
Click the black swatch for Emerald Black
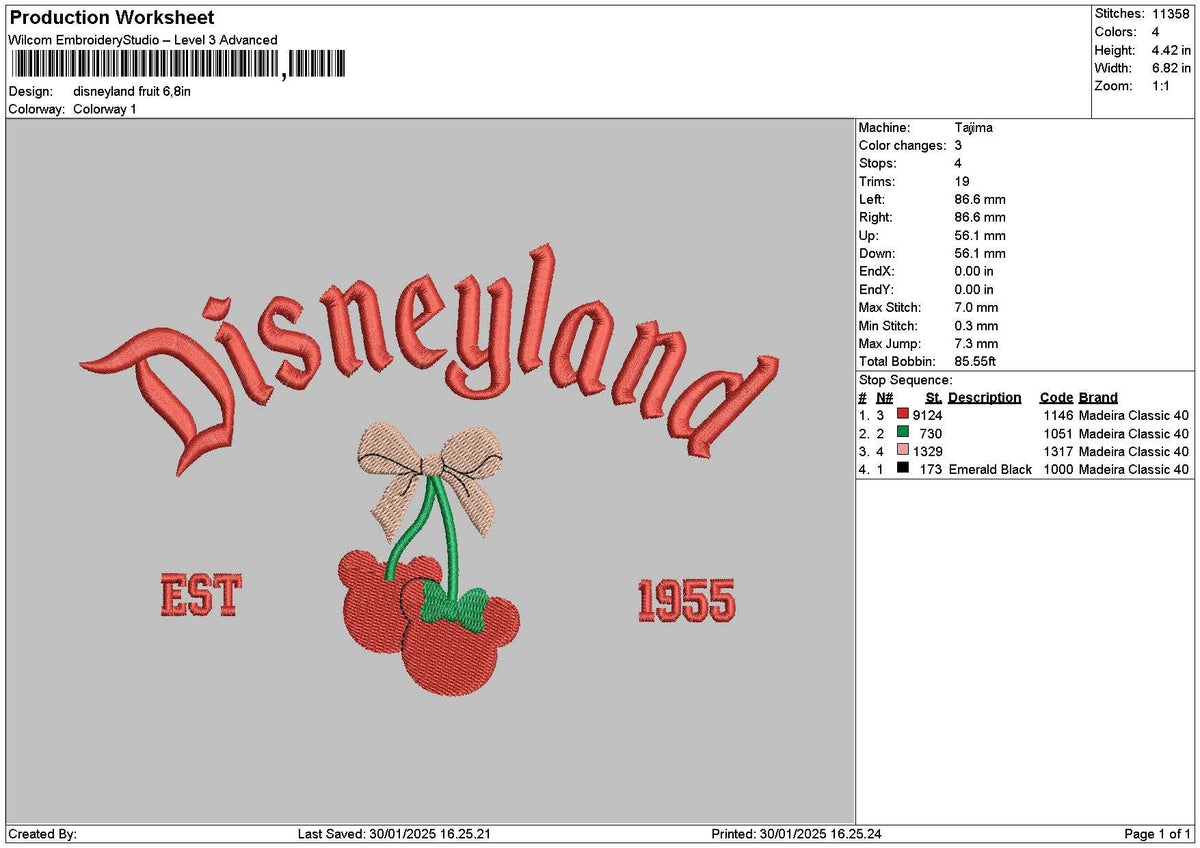(902, 469)
